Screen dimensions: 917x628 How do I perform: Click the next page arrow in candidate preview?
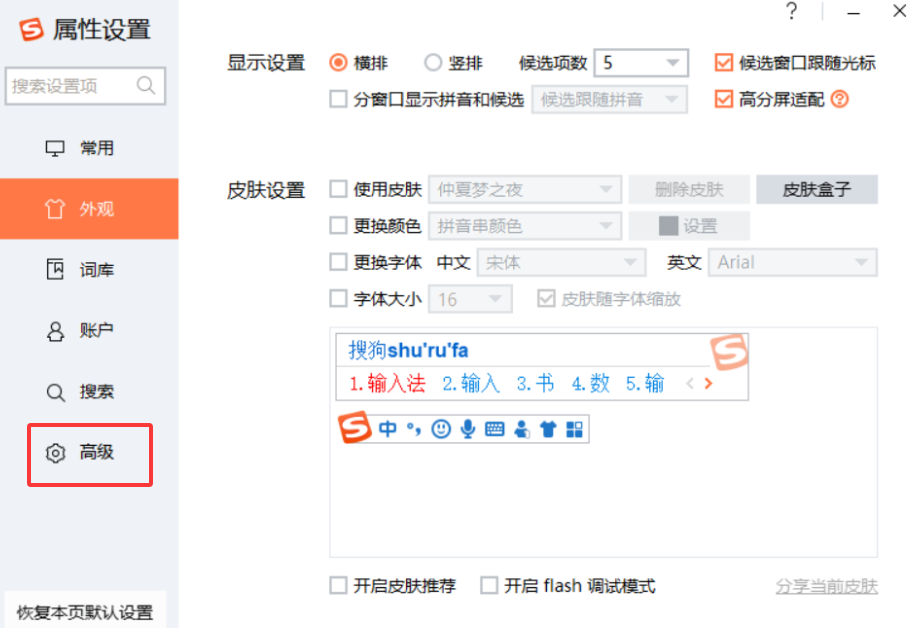click(708, 383)
